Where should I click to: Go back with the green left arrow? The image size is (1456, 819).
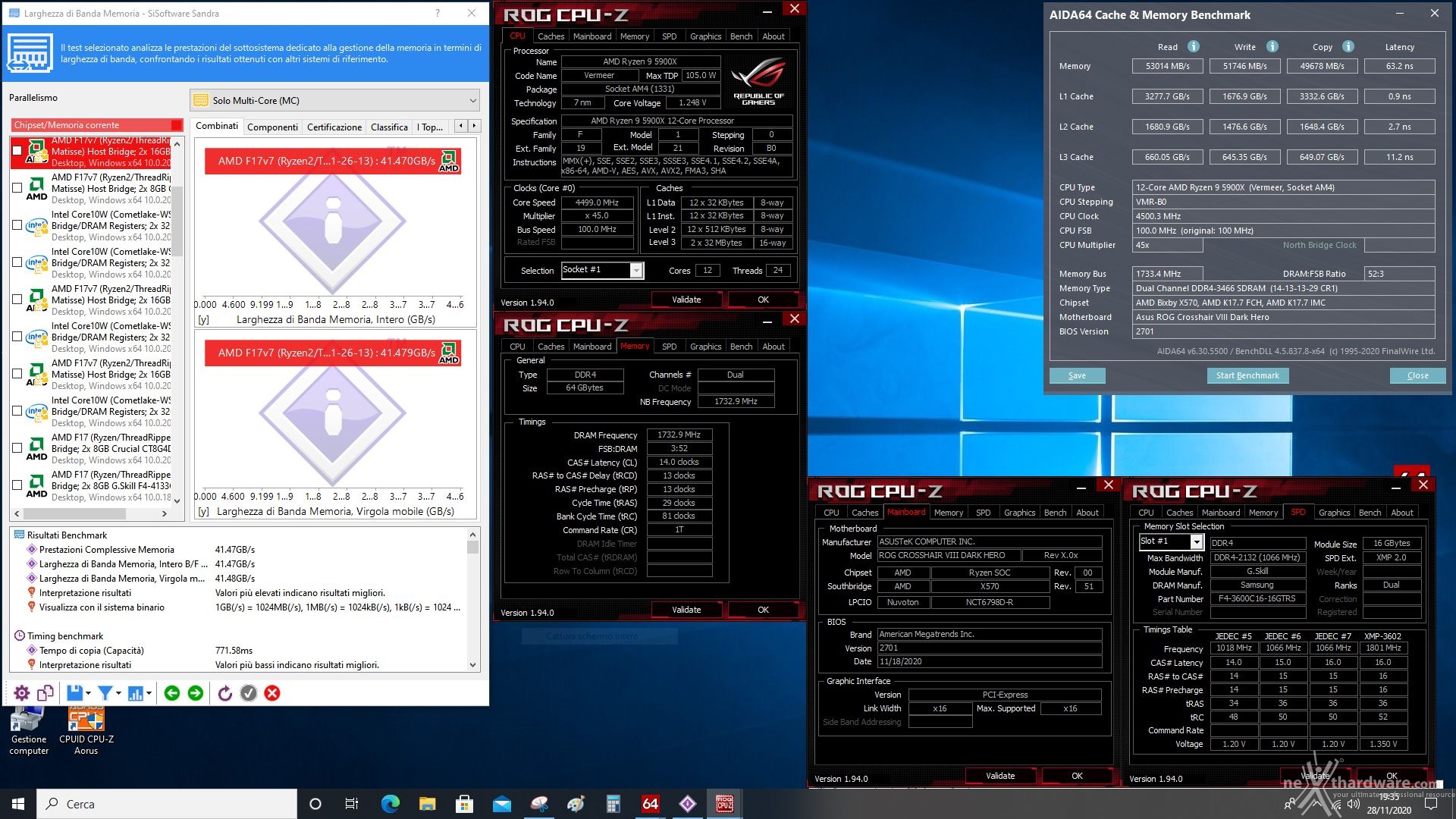tap(172, 693)
